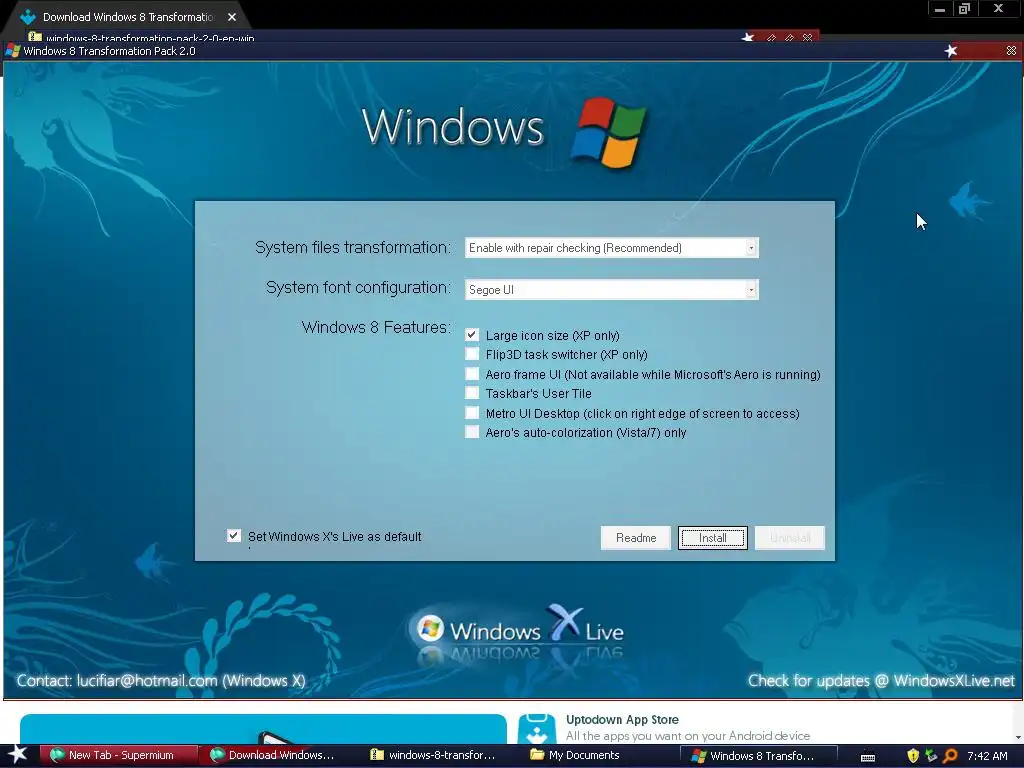This screenshot has width=1024, height=768.
Task: Open the Readme button
Action: pos(635,538)
